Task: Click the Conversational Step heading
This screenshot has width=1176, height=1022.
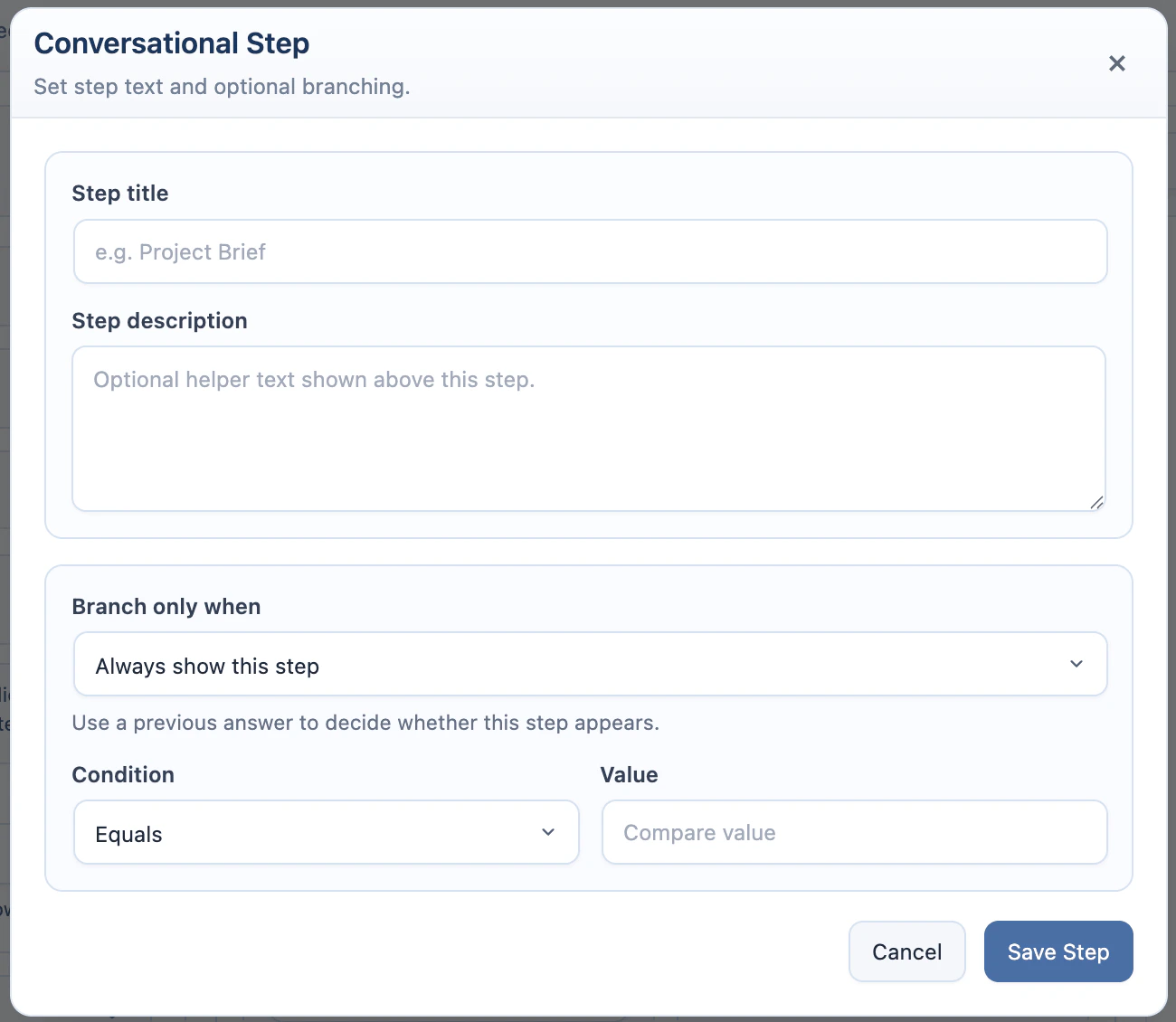Action: [x=172, y=43]
